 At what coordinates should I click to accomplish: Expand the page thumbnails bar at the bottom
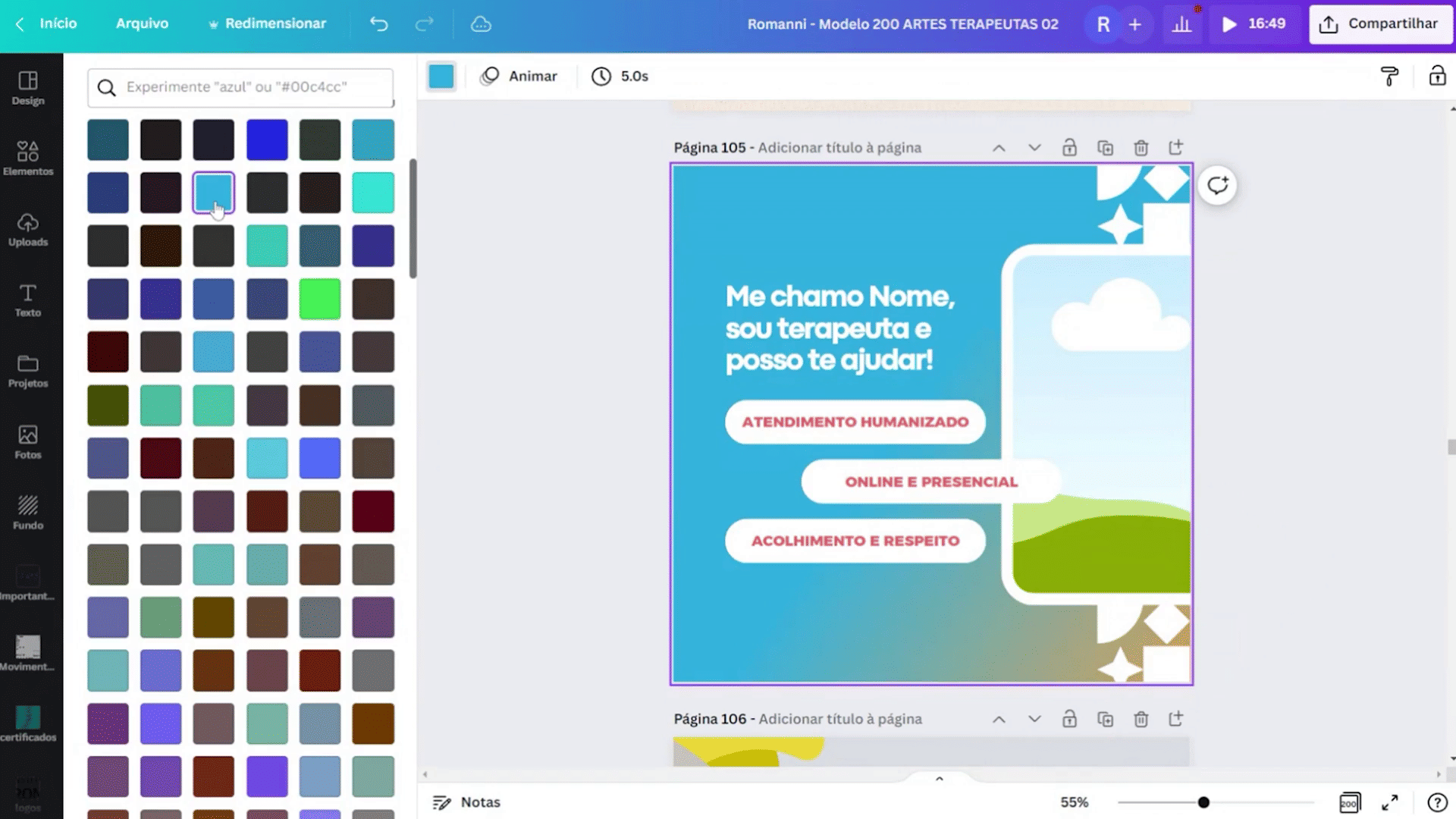[x=939, y=779]
